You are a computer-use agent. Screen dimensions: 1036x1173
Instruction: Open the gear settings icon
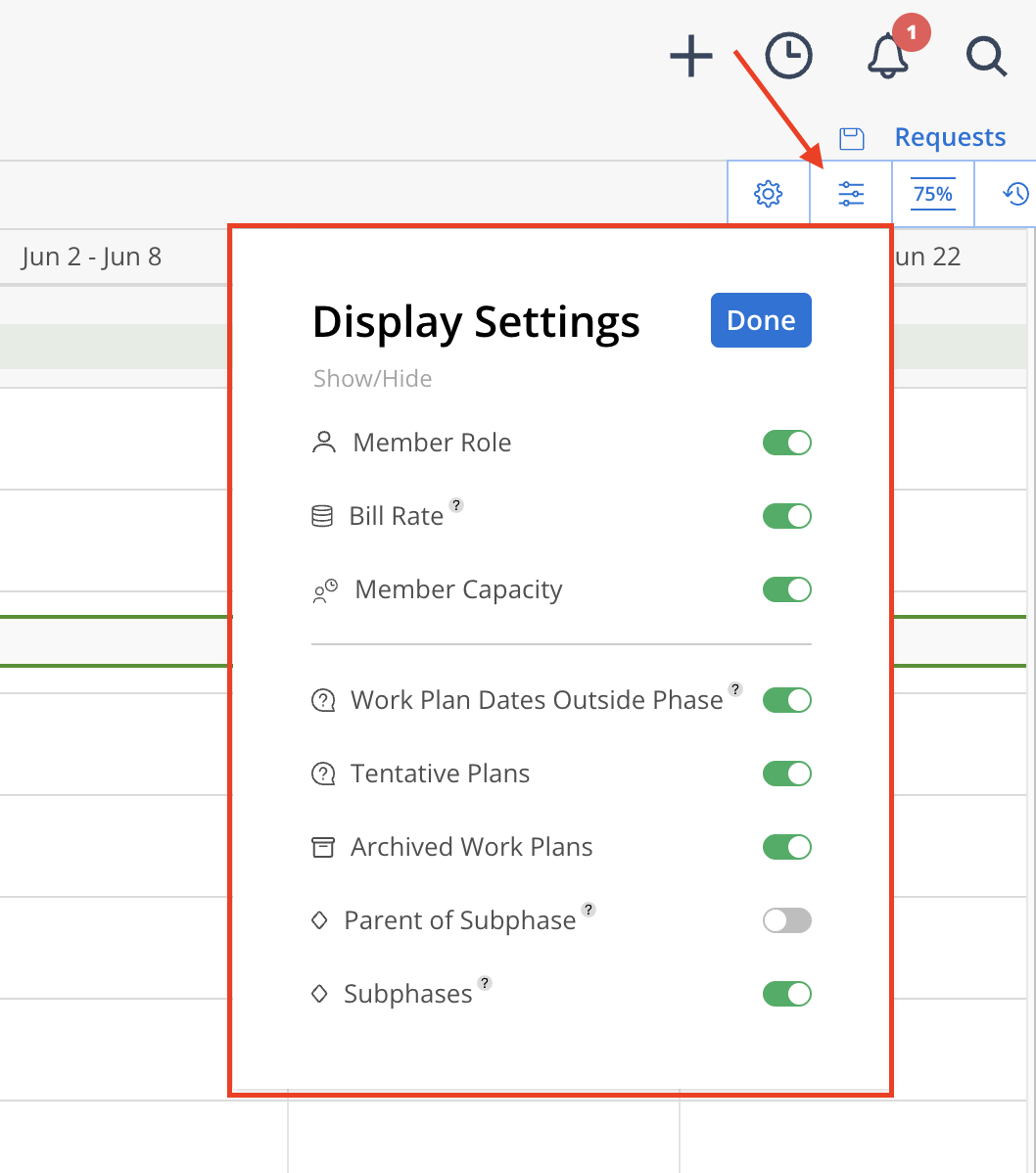769,194
